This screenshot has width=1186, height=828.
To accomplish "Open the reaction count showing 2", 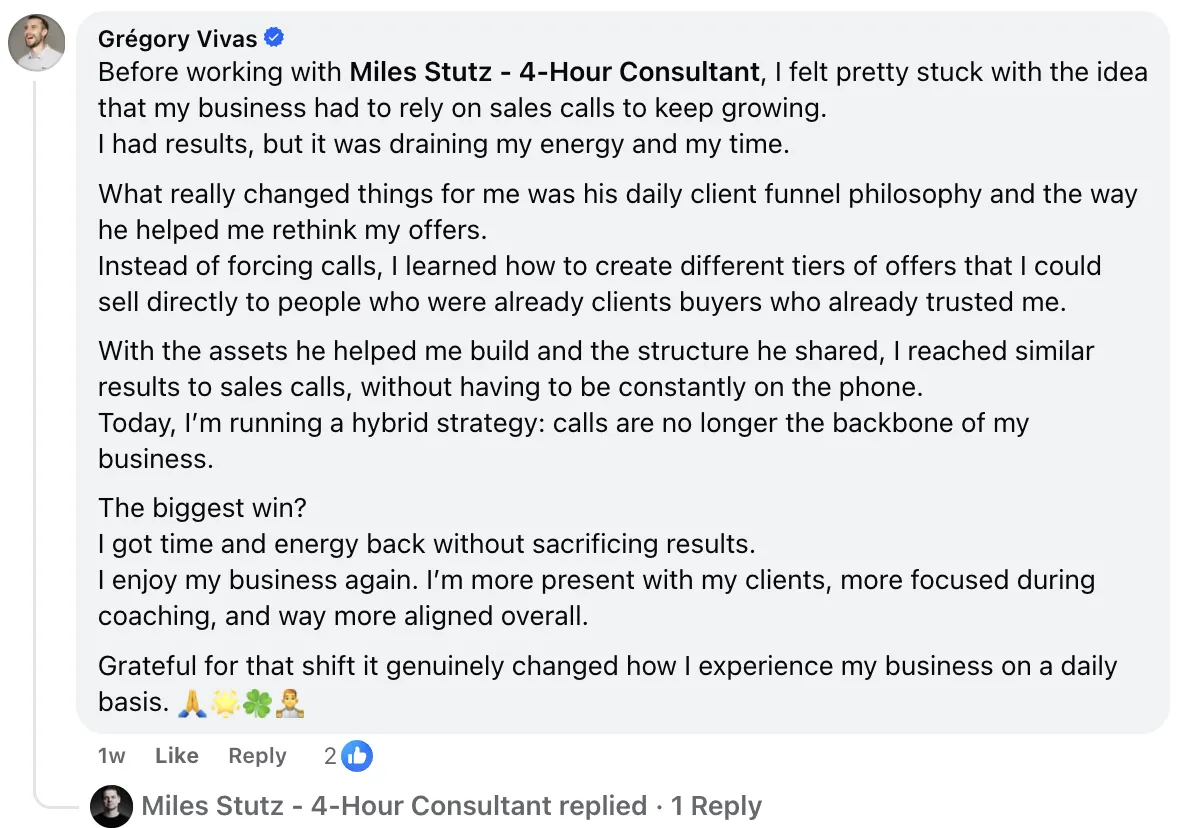I will click(330, 756).
